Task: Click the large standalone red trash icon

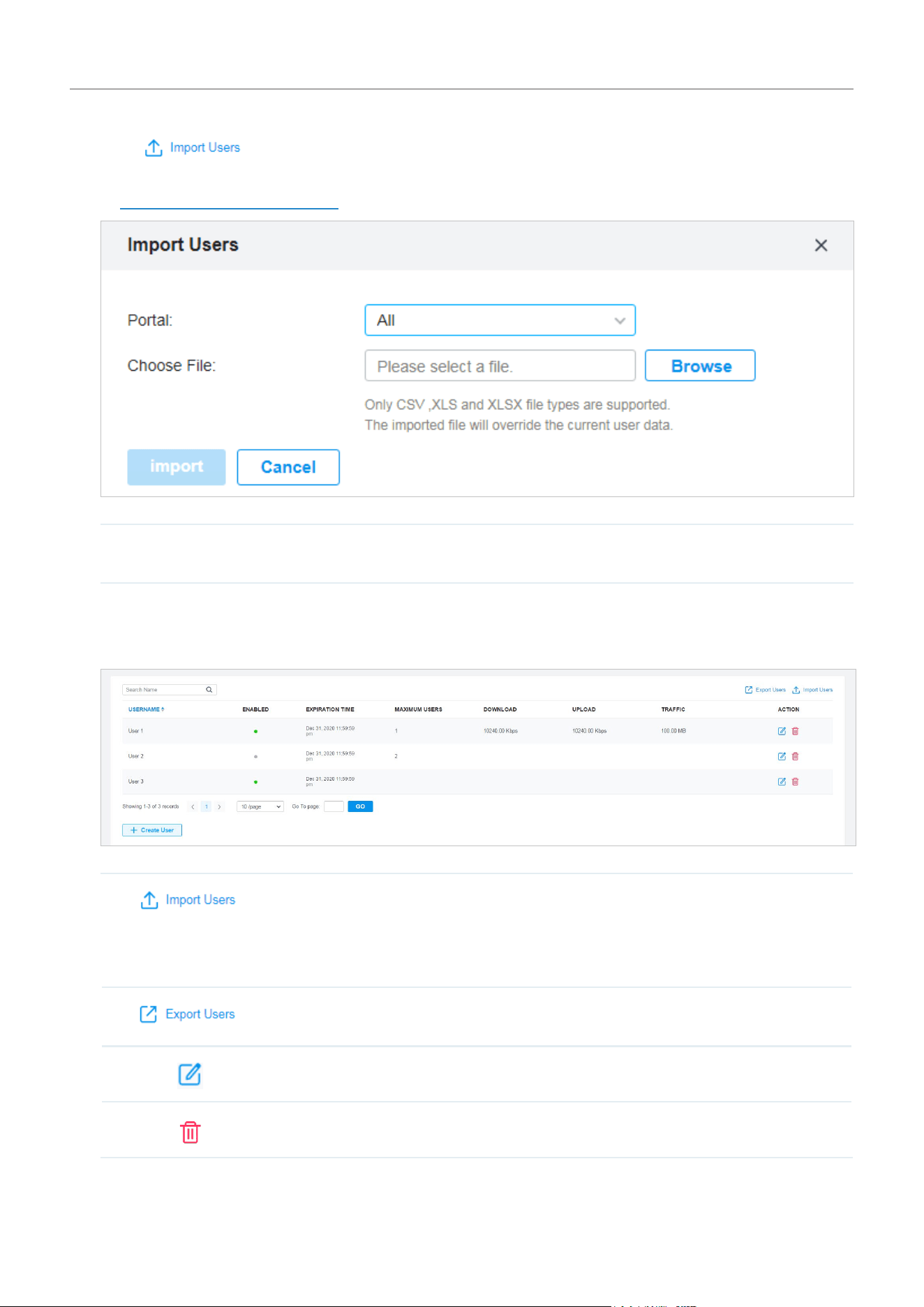Action: tap(191, 1132)
